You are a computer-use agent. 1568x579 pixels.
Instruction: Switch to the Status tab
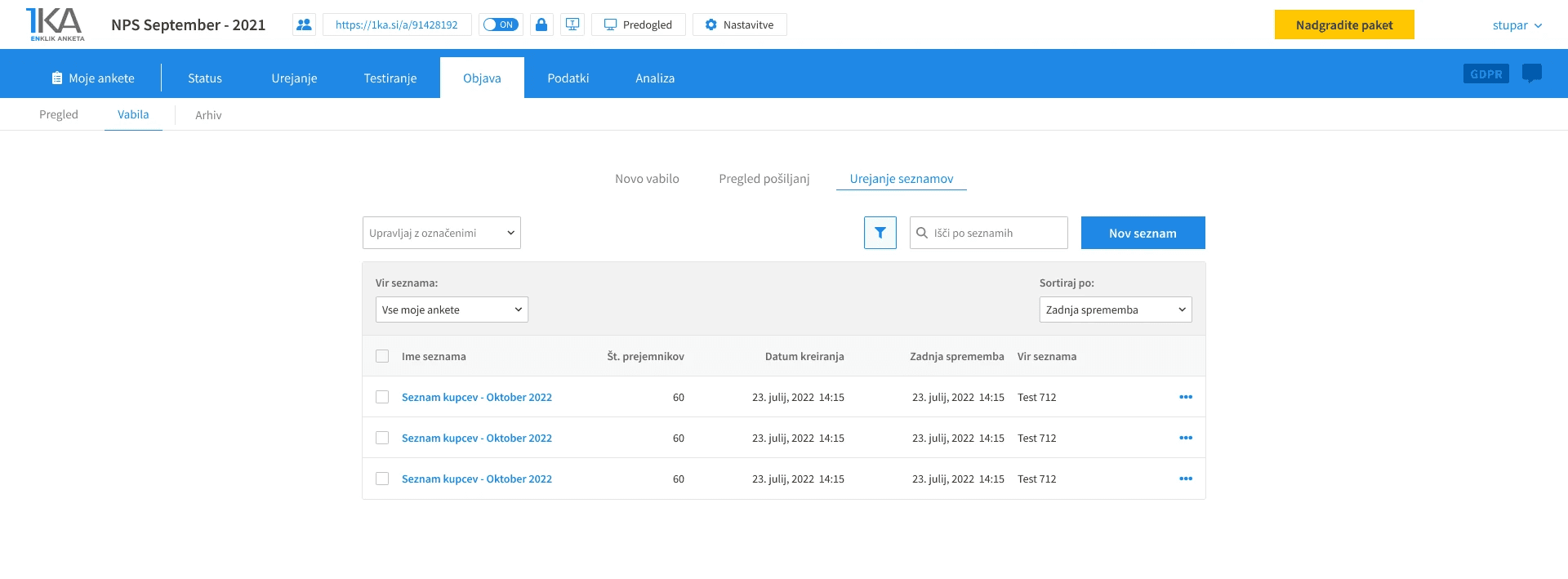205,78
